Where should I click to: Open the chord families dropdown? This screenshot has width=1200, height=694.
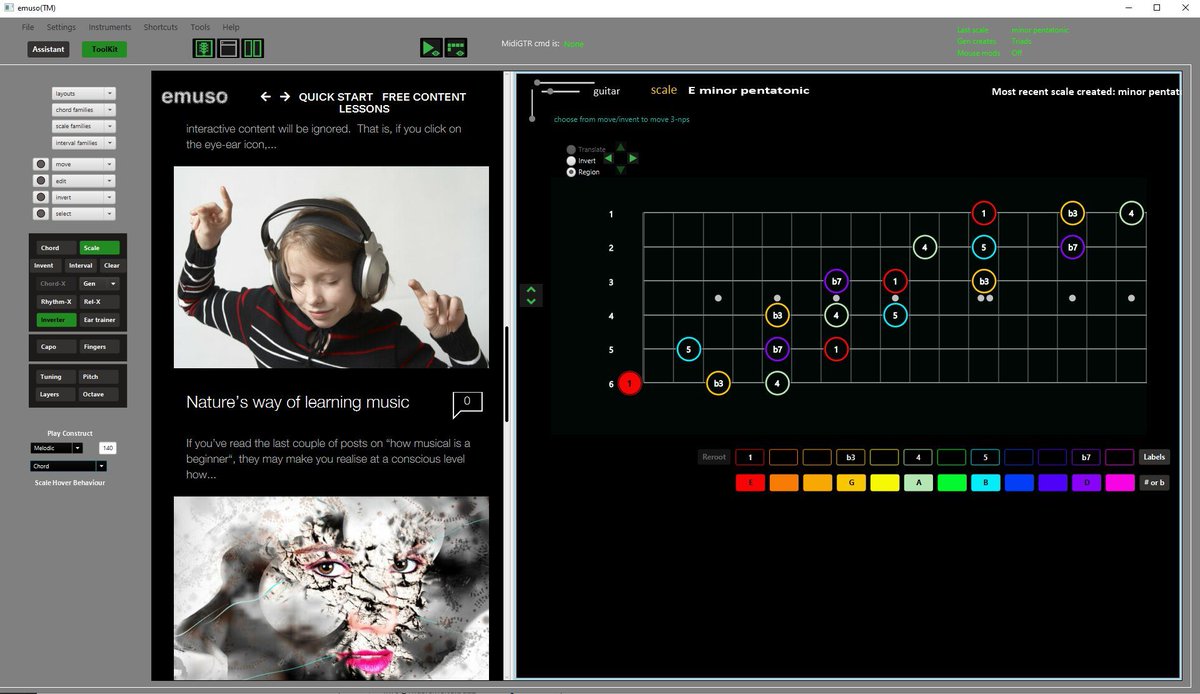pos(83,110)
